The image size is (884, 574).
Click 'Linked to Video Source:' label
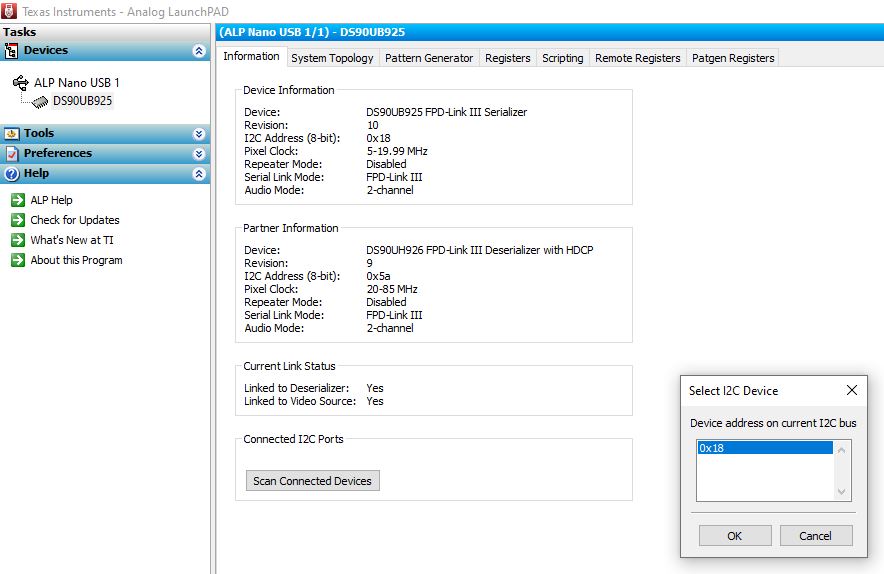pyautogui.click(x=300, y=401)
